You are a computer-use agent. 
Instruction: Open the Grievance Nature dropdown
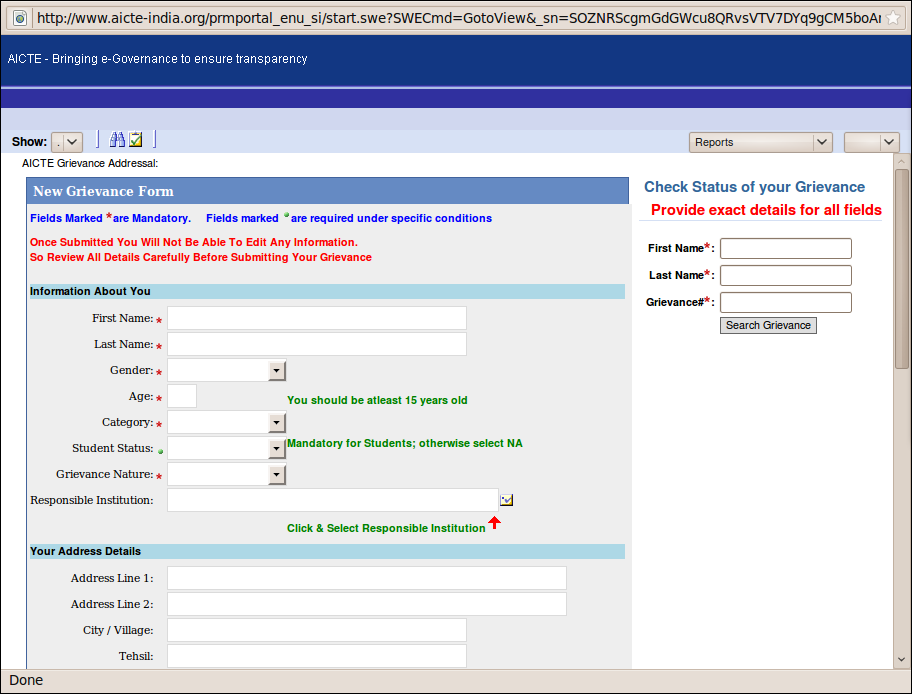pos(277,474)
